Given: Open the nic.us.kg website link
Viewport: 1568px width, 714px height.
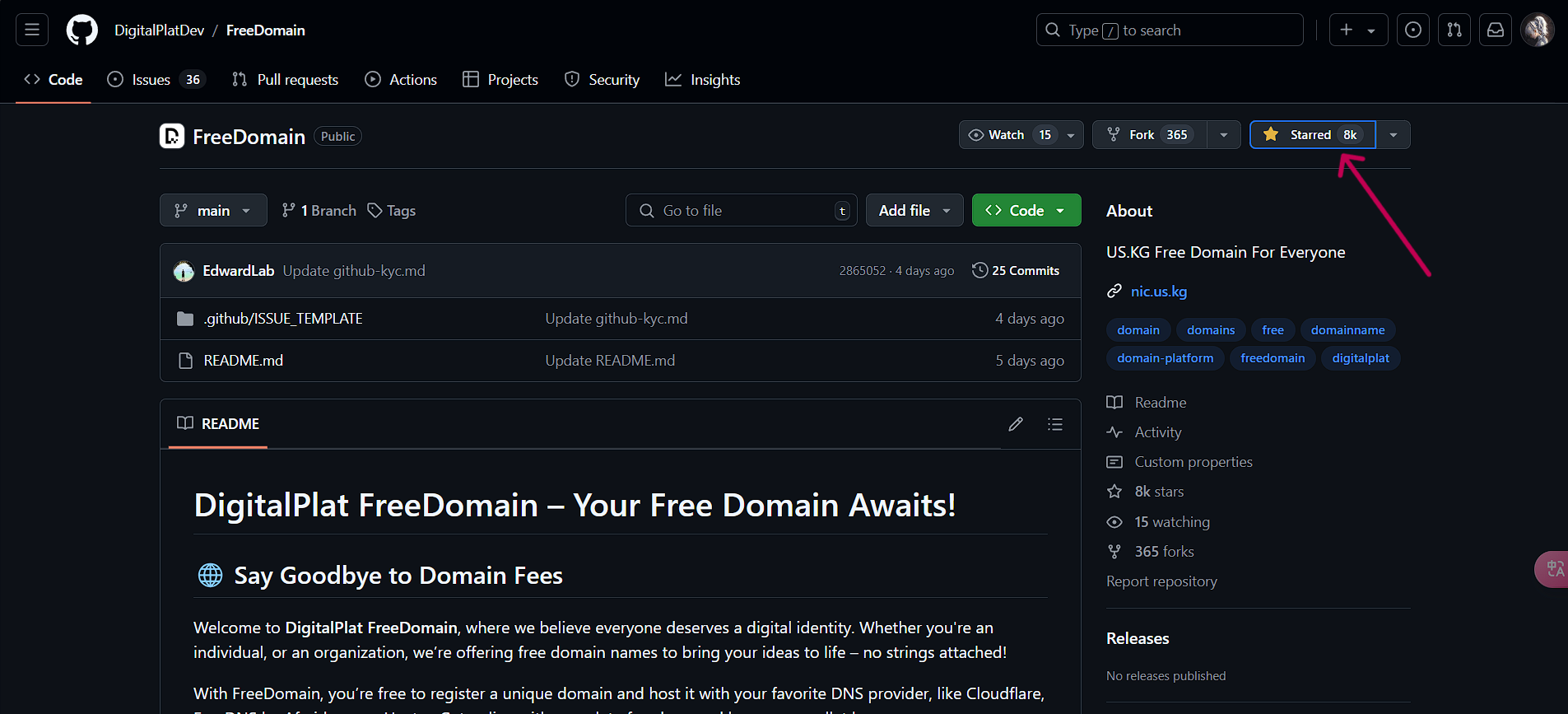Looking at the screenshot, I should coord(1159,292).
